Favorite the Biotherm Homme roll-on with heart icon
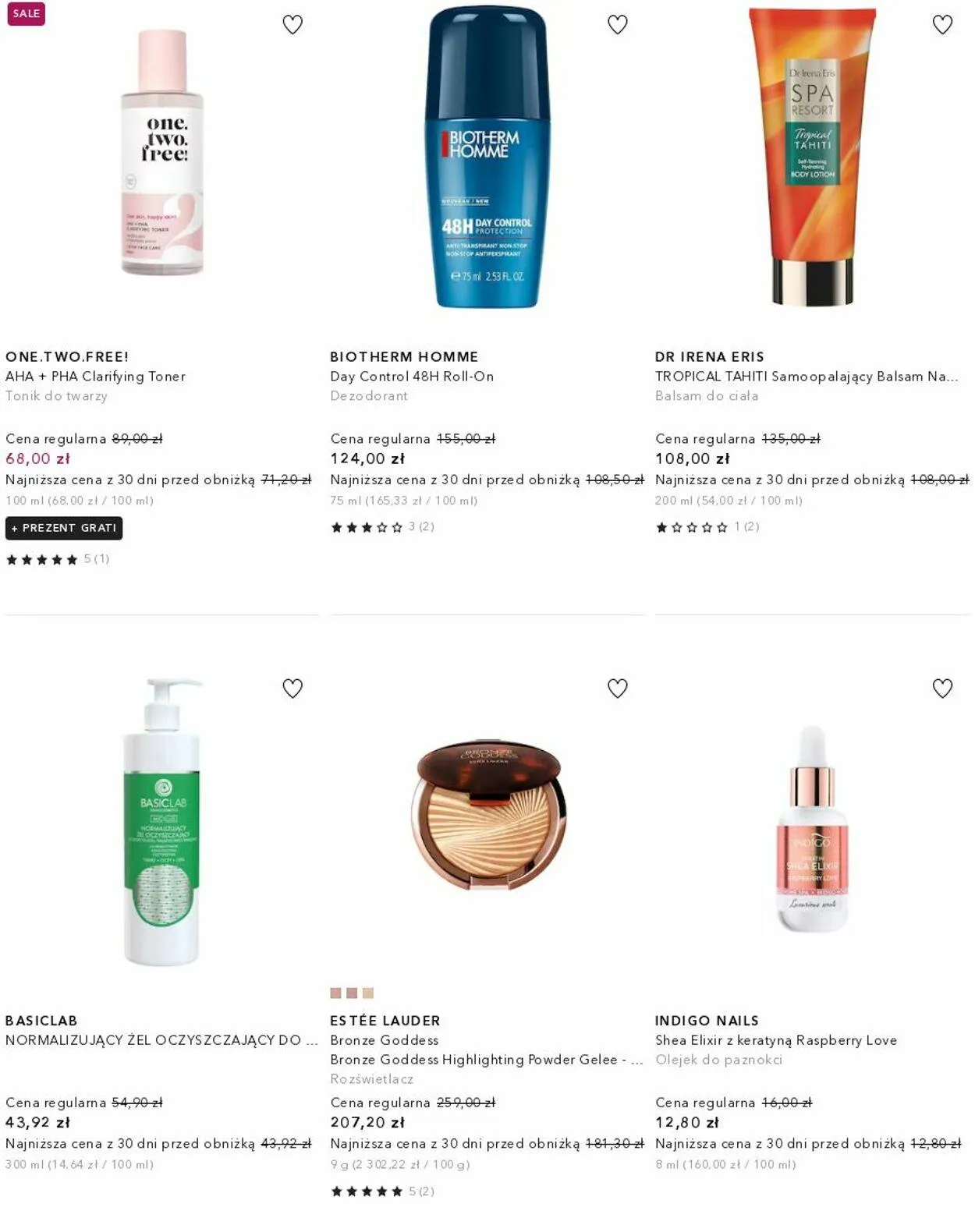Viewport: 975px width, 1232px height. click(618, 25)
